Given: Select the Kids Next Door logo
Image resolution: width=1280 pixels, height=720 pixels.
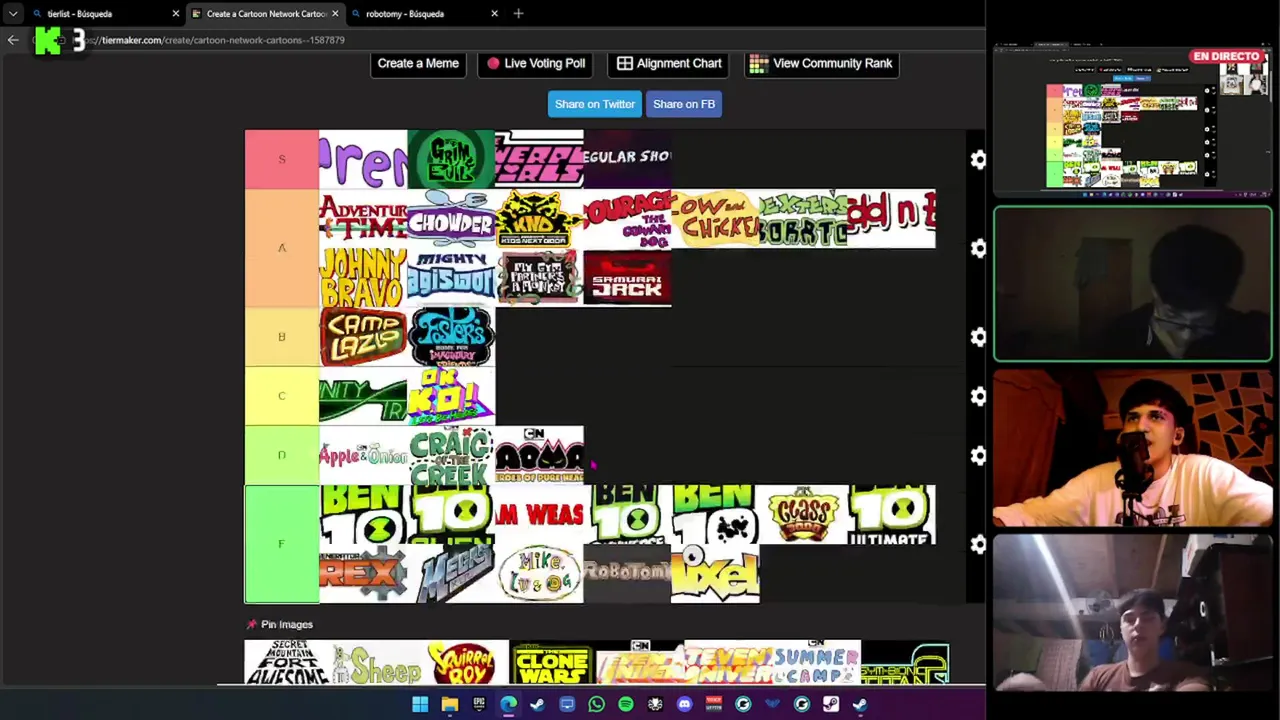Looking at the screenshot, I should coord(539,218).
